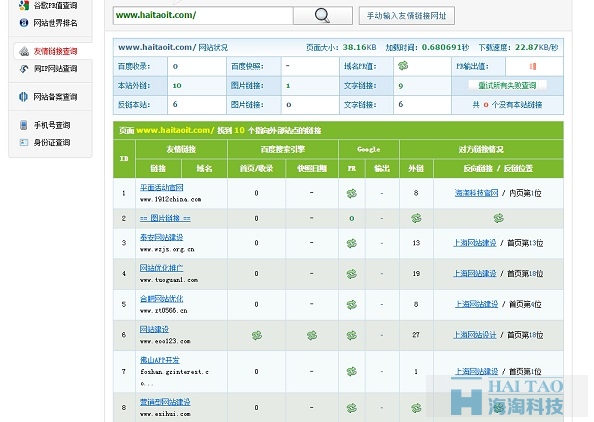The height and width of the screenshot is (422, 594).
Task: Open the 网站优化推广 link in row 4
Action: 162,268
